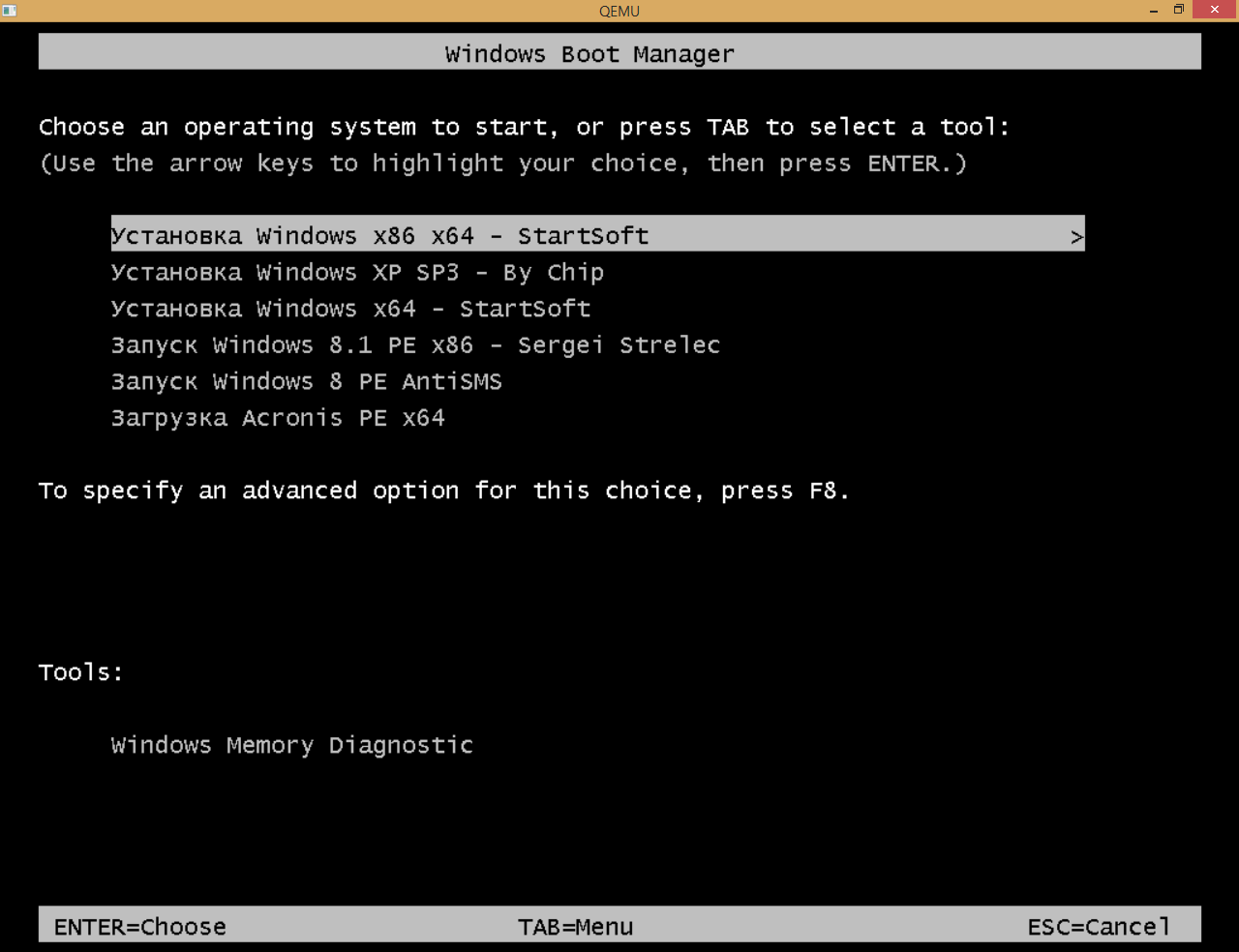Click the QEMU window icon in title bar
The width and height of the screenshot is (1239, 952).
[x=10, y=11]
